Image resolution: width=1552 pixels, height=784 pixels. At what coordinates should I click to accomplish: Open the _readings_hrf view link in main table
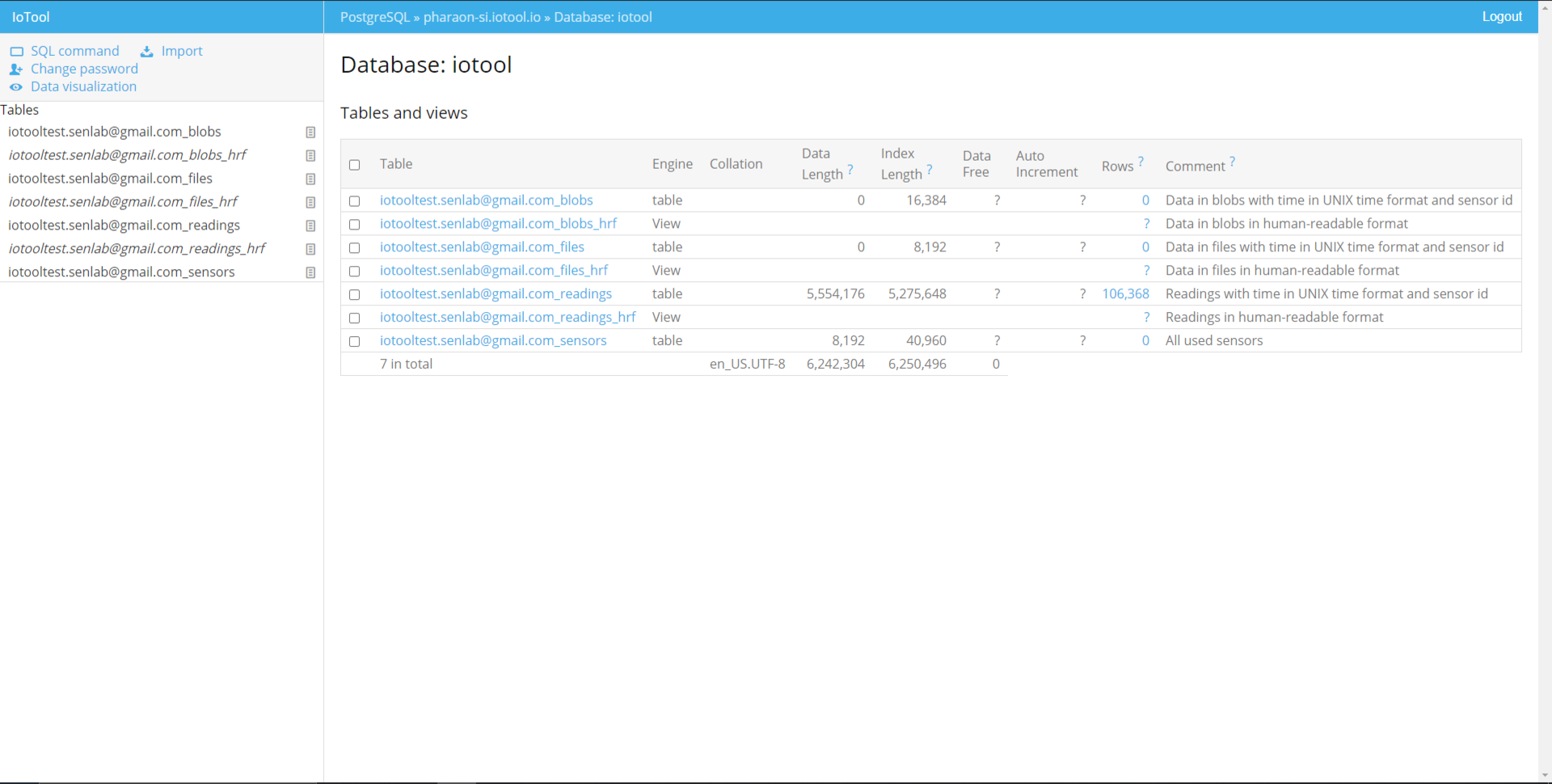point(508,318)
